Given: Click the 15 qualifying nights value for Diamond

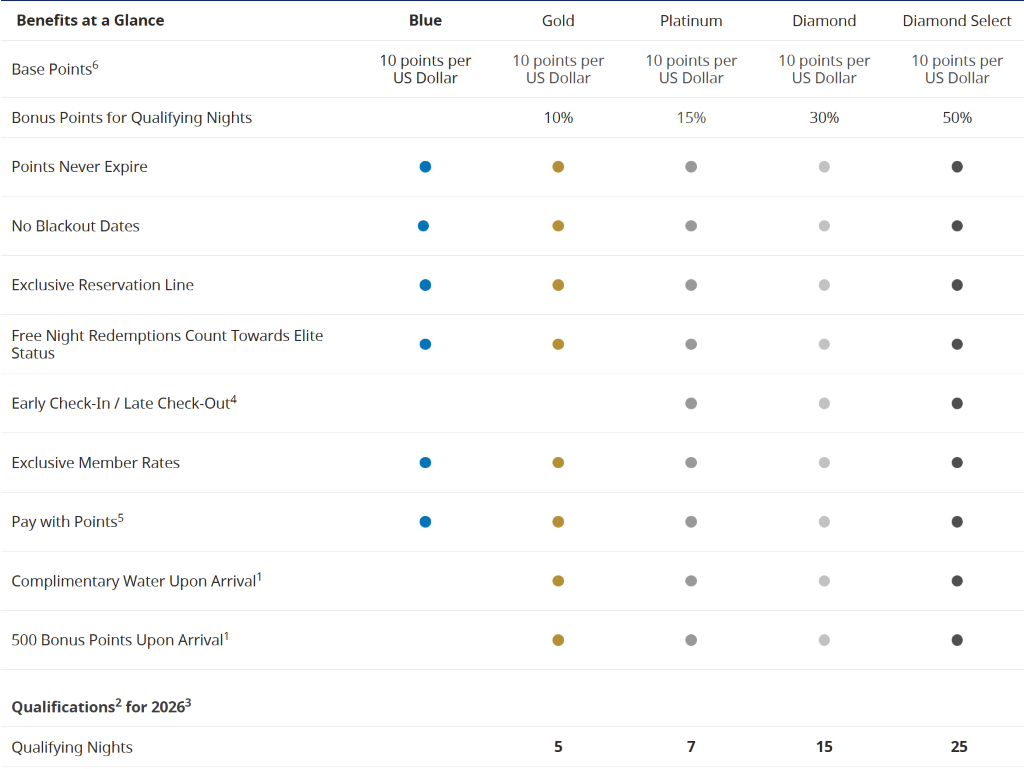Looking at the screenshot, I should click(x=824, y=747).
